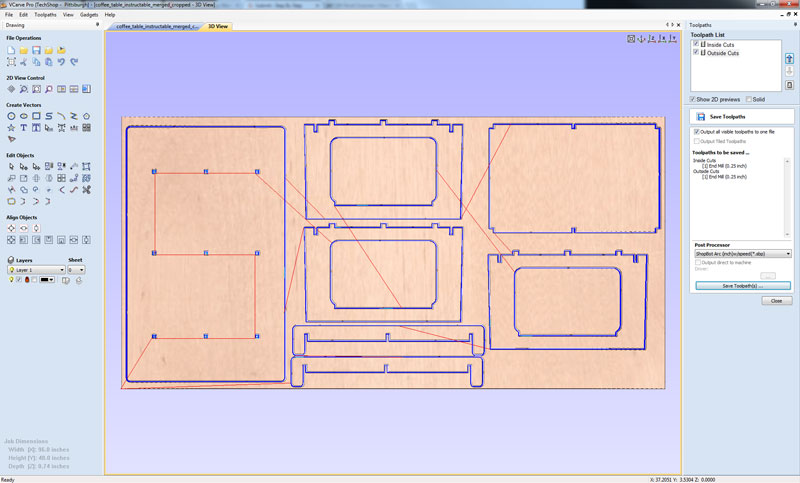800x483 pixels.
Task: Save the current file
Action: coord(36,50)
